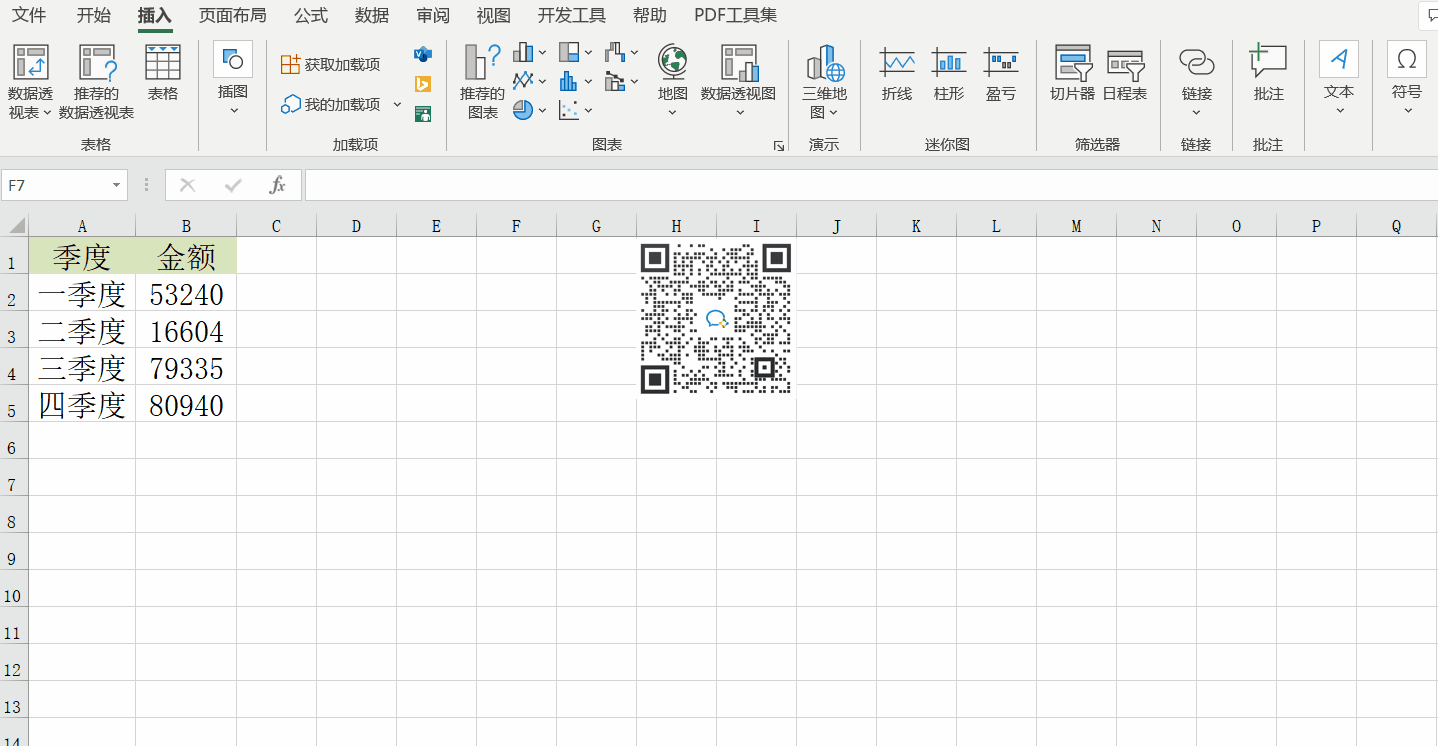Click the Visio Data Visualizer add-in icon

point(423,54)
